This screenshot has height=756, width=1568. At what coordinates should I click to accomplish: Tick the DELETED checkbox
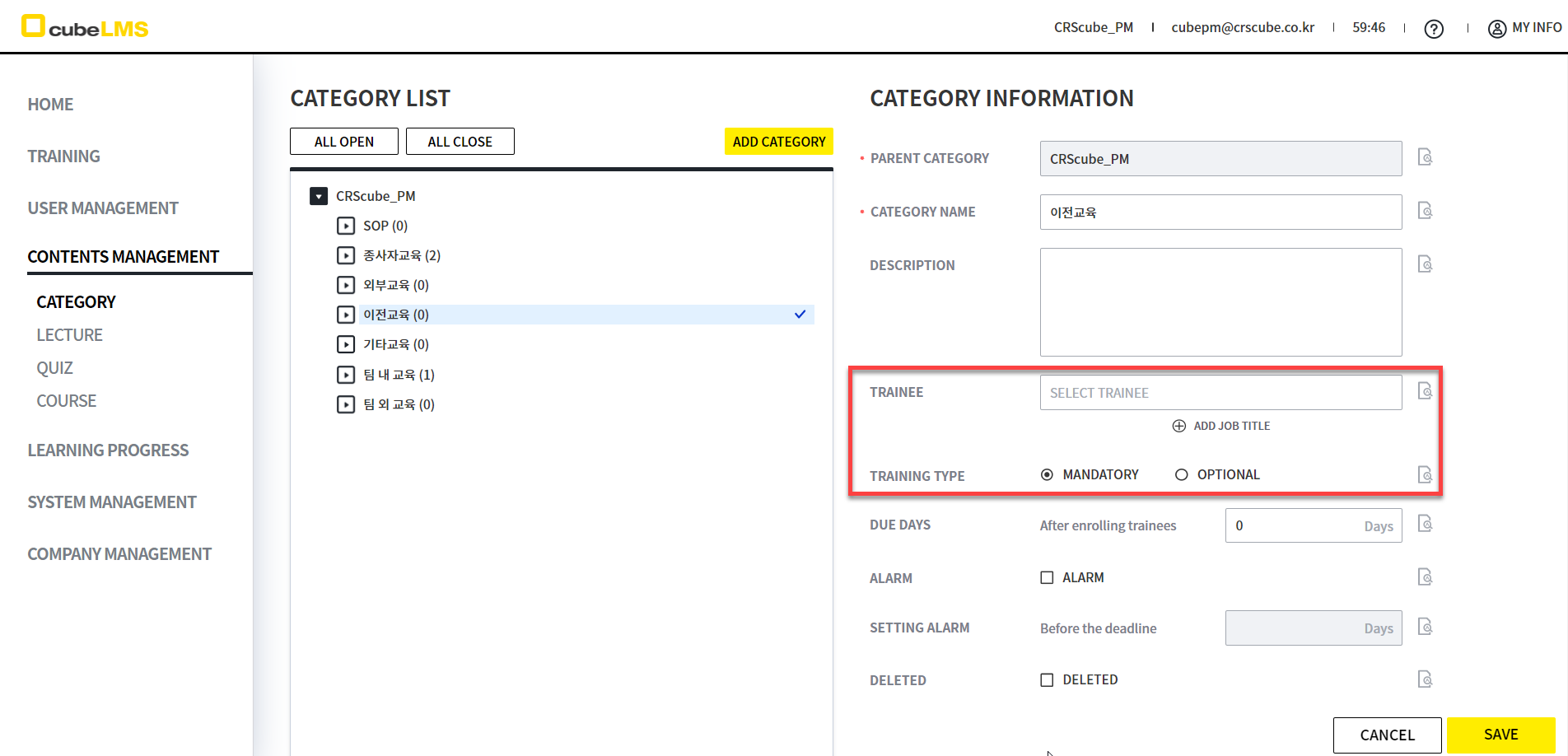[x=1047, y=679]
